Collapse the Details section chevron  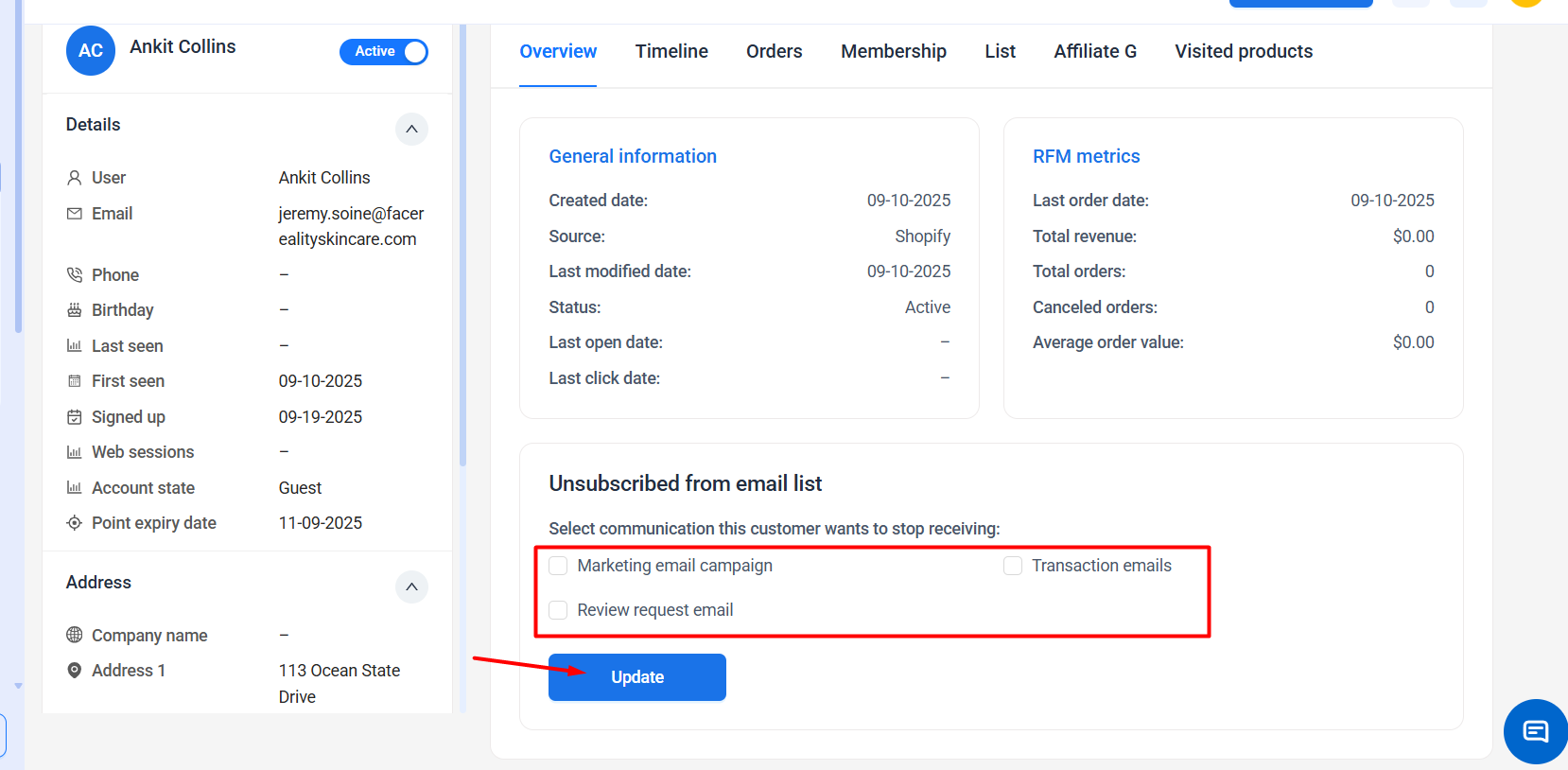411,129
